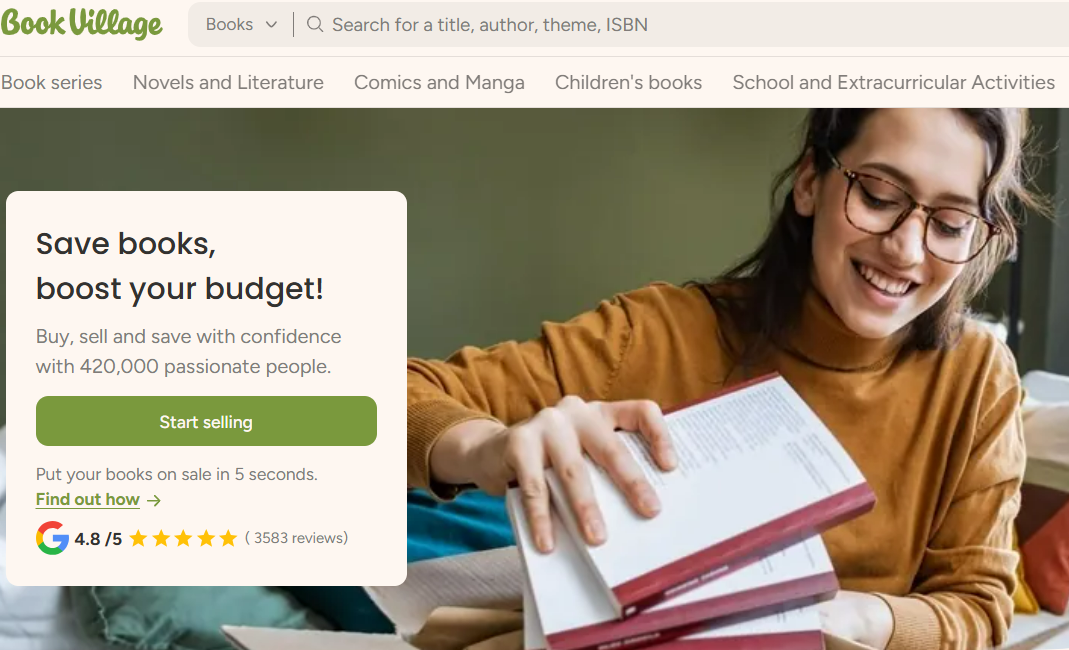Click the magnifying glass search icon
1069x650 pixels.
click(314, 25)
